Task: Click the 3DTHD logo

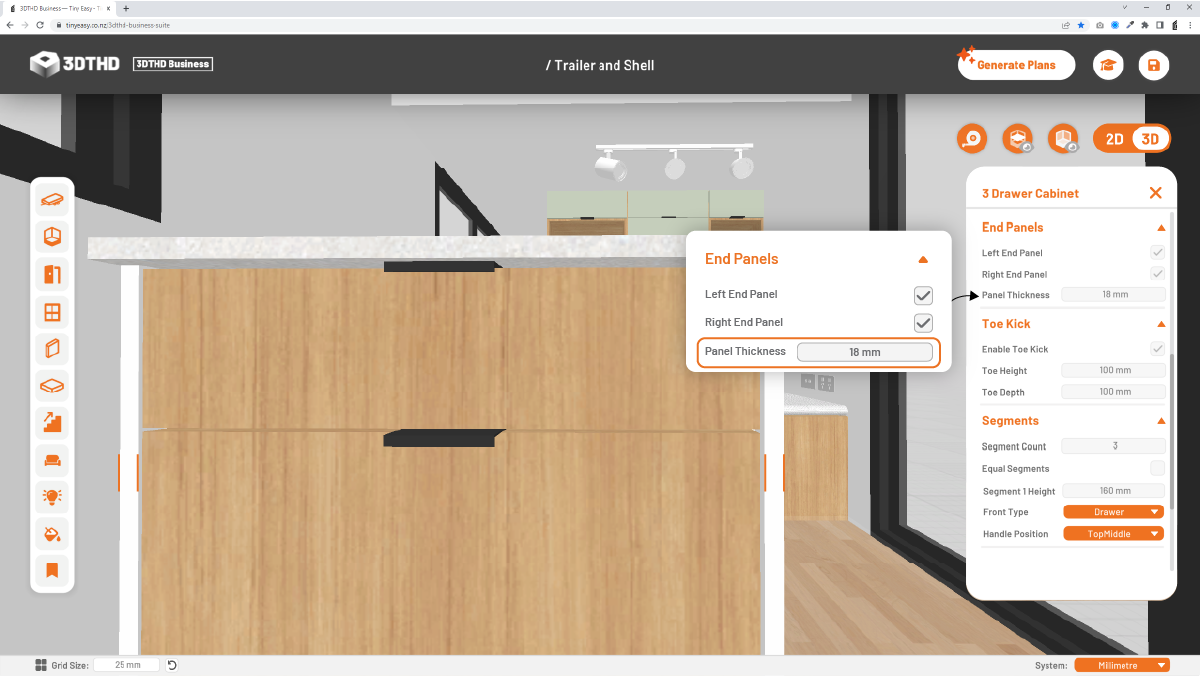Action: tap(75, 64)
